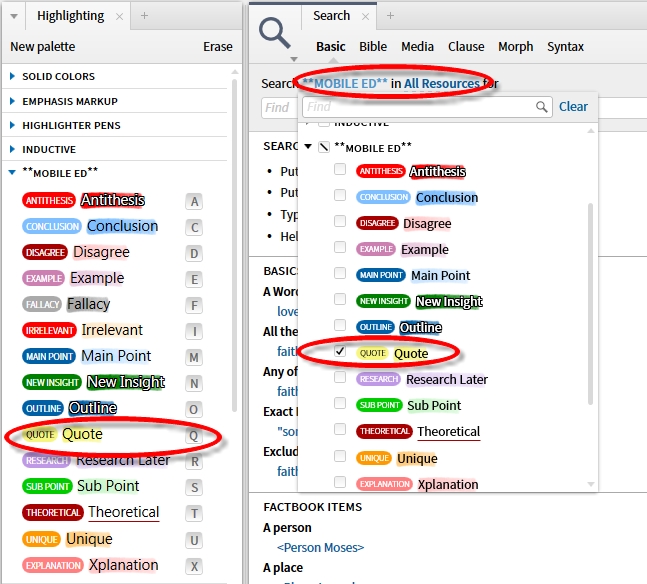Uncheck the Quote checkbox in dropdown
The height and width of the screenshot is (584, 647).
coord(340,351)
